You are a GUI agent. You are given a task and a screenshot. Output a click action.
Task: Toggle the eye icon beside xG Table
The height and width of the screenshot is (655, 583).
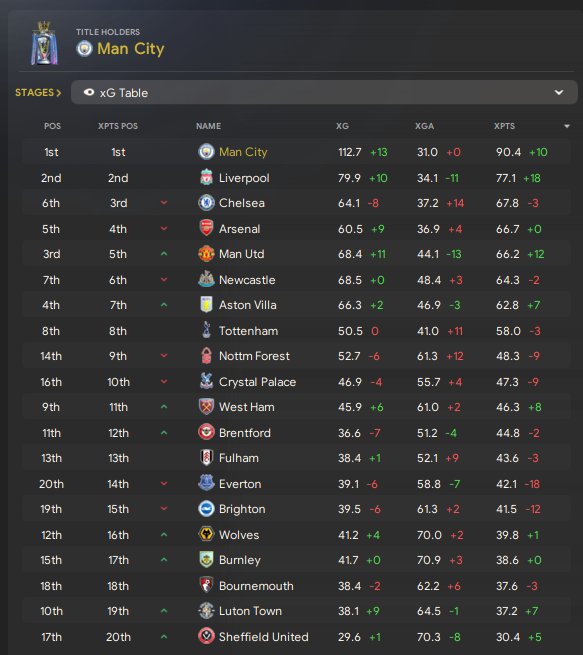pos(89,92)
